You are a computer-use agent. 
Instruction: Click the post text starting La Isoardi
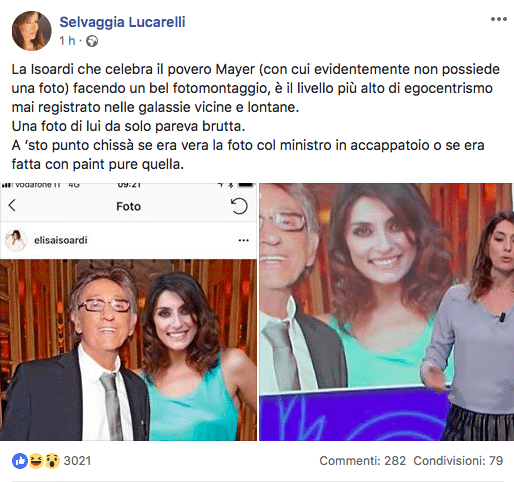[256, 117]
